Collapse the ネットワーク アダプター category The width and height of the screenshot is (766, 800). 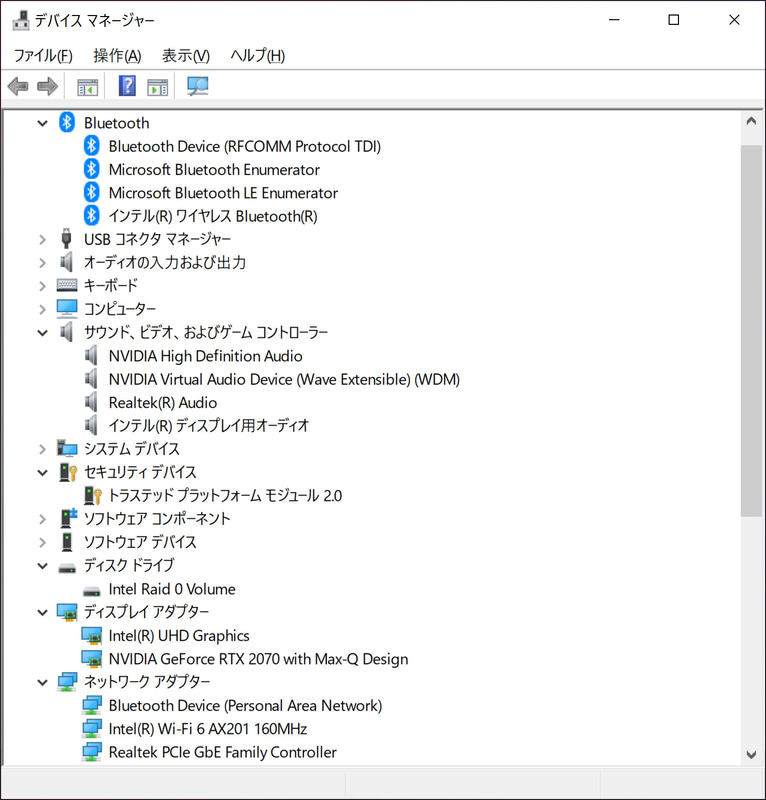pos(43,682)
